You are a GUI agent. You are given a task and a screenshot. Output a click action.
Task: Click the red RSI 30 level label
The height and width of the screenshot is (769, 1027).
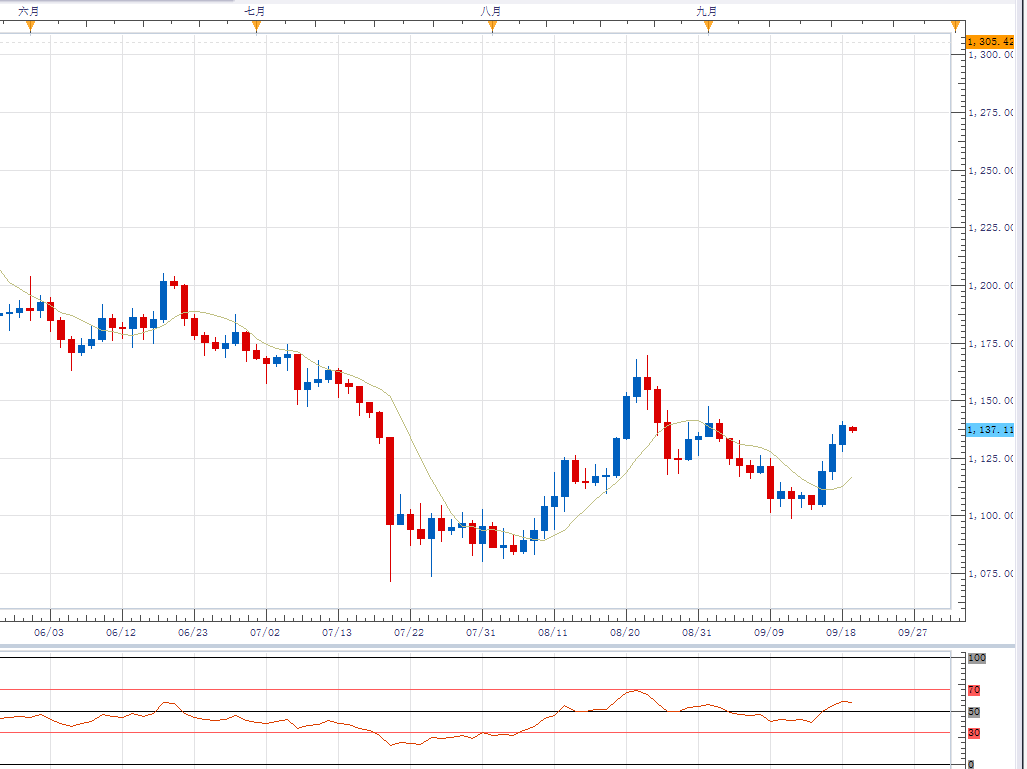pos(973,733)
